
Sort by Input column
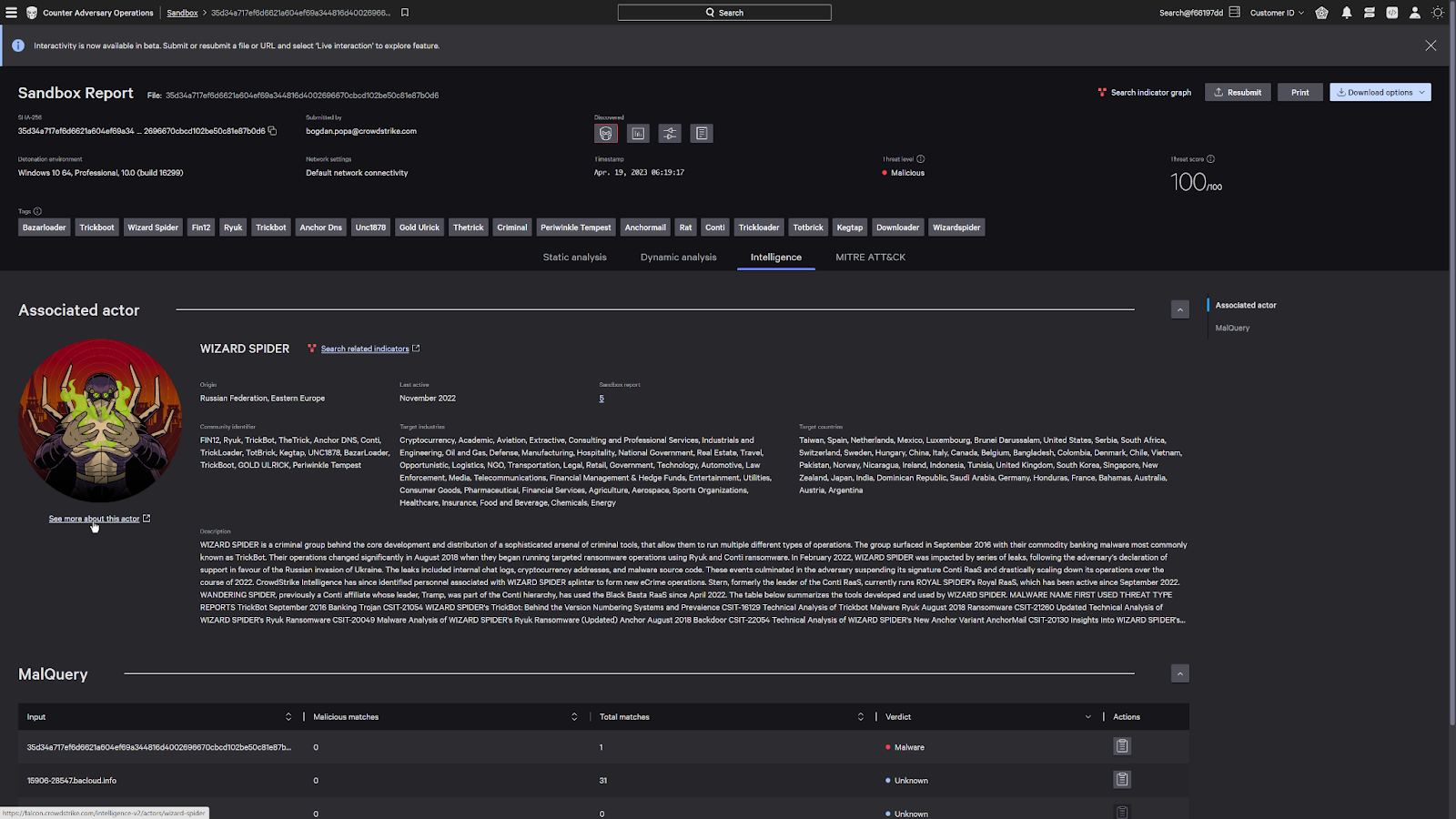(288, 717)
